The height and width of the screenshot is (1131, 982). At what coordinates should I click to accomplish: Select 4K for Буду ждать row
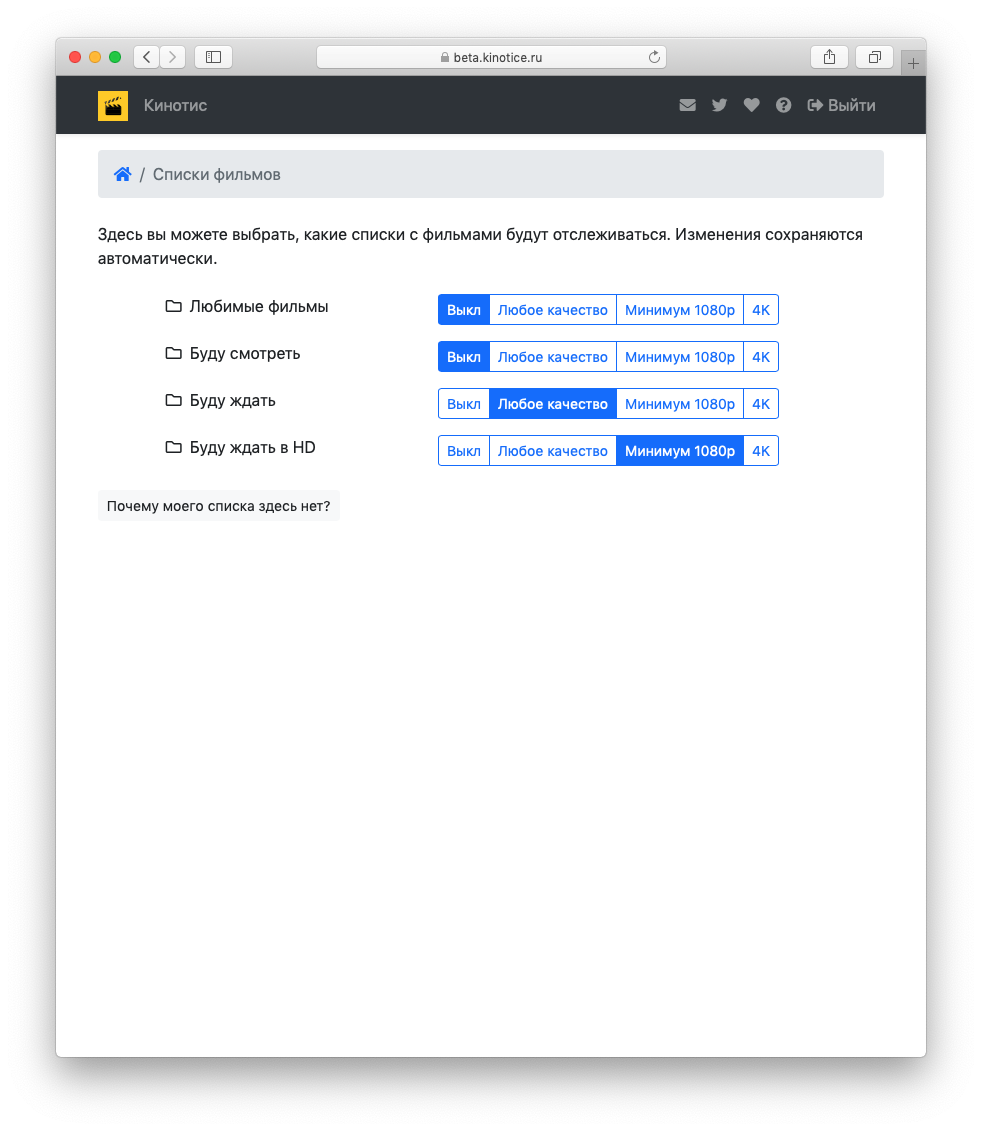point(760,404)
